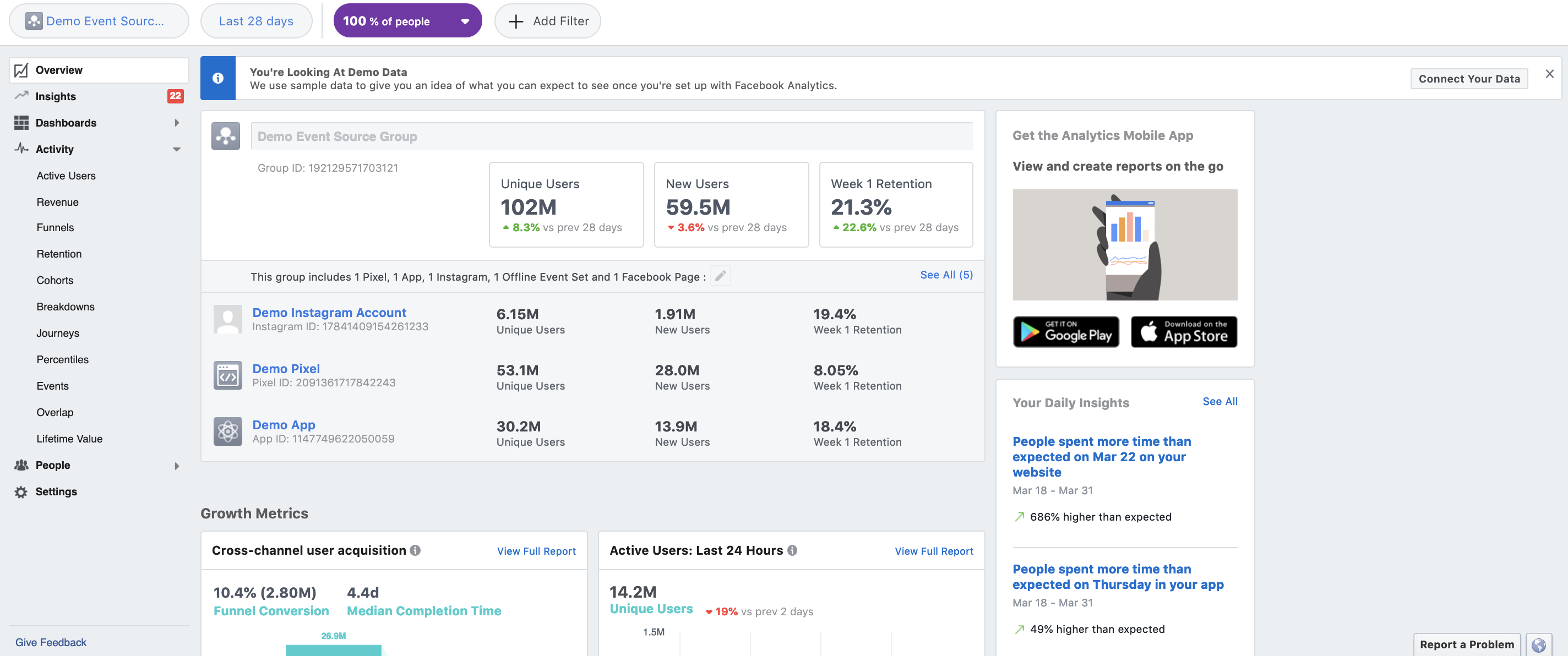Expand the People submenu arrow
Image resolution: width=1568 pixels, height=656 pixels.
(x=177, y=466)
